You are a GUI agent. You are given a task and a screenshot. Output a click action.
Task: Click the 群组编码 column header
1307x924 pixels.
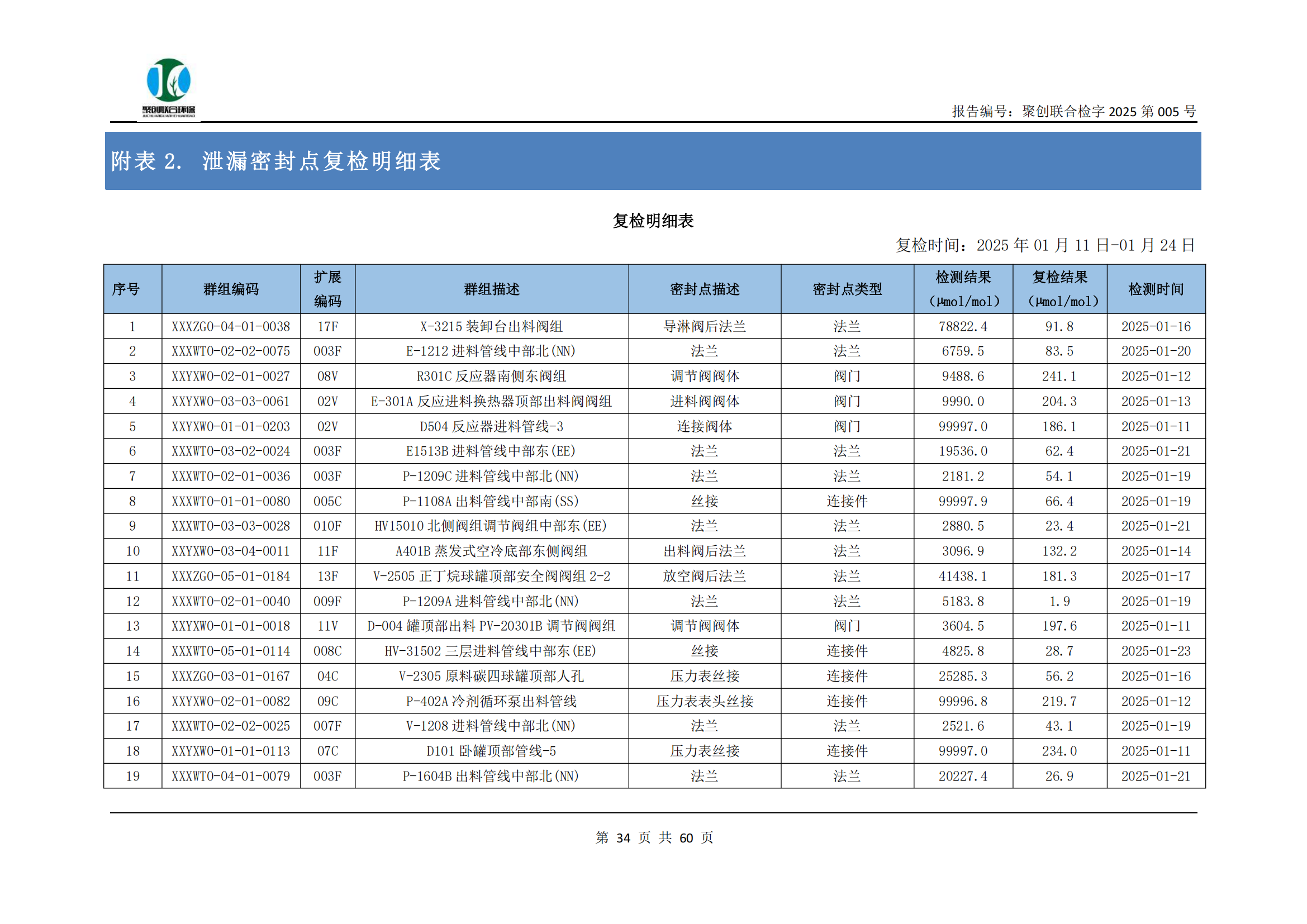[231, 289]
